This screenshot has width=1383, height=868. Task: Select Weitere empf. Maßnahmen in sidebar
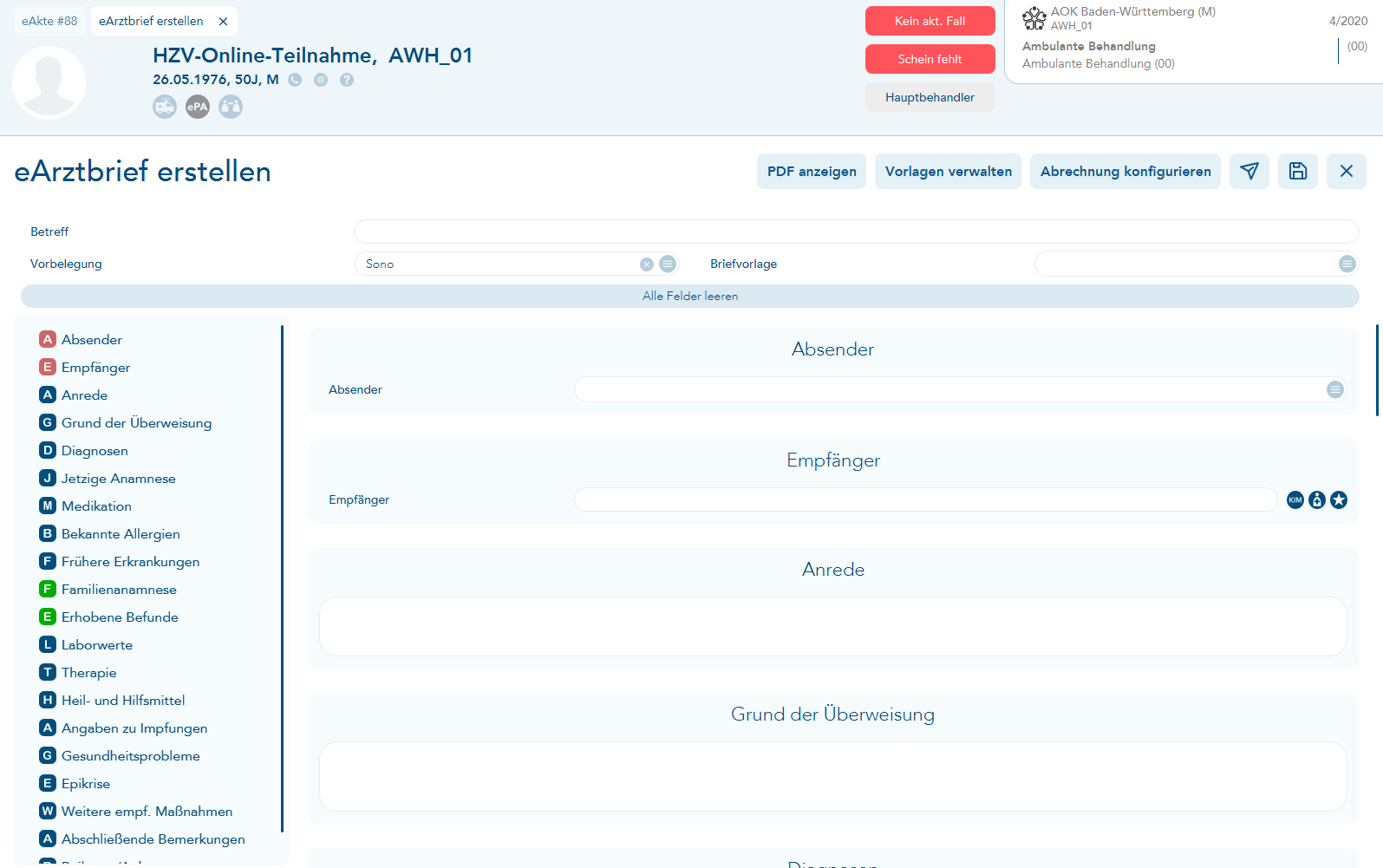click(x=136, y=812)
